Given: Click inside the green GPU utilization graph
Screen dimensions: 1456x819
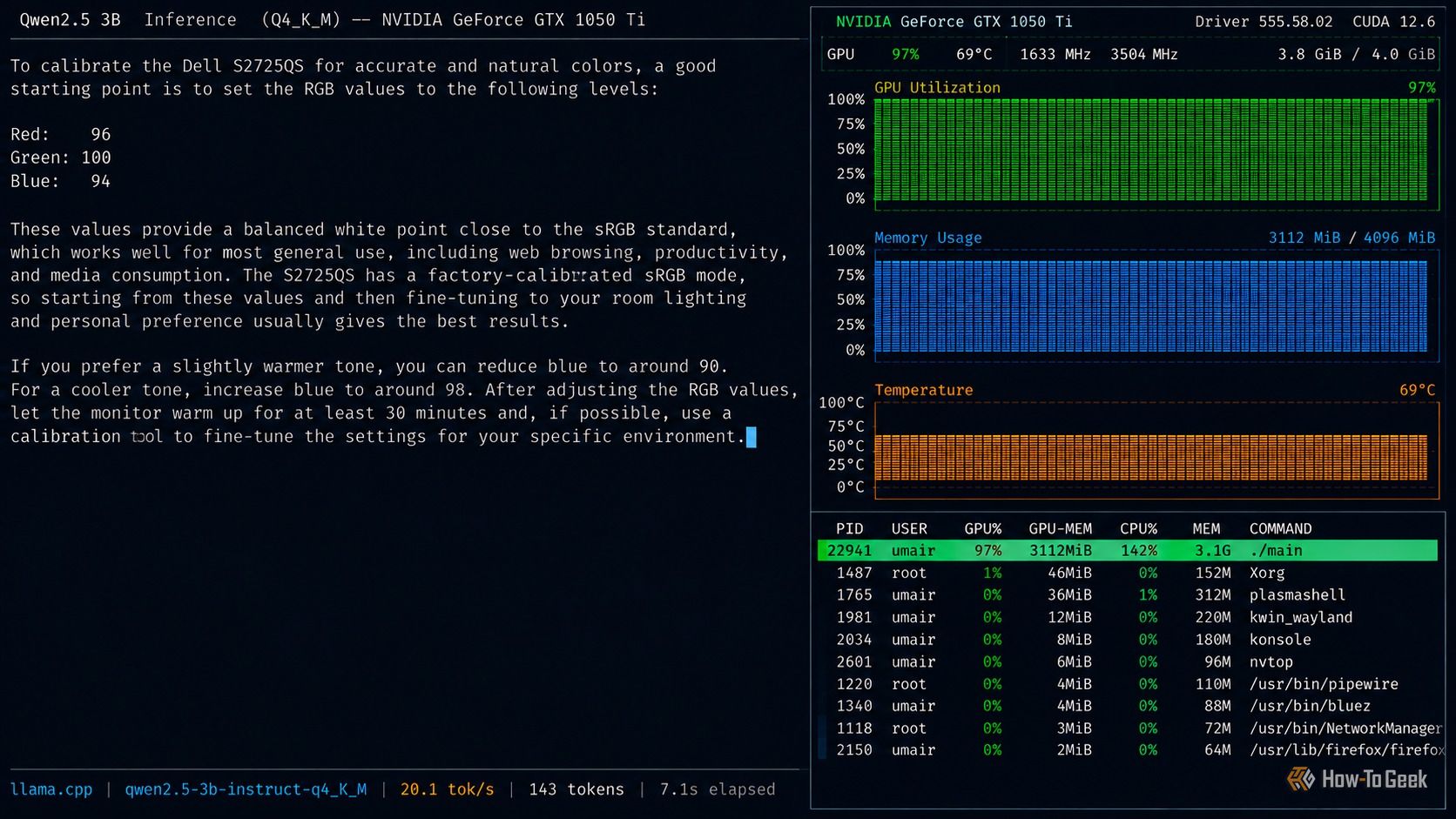Looking at the screenshot, I should [x=1150, y=150].
